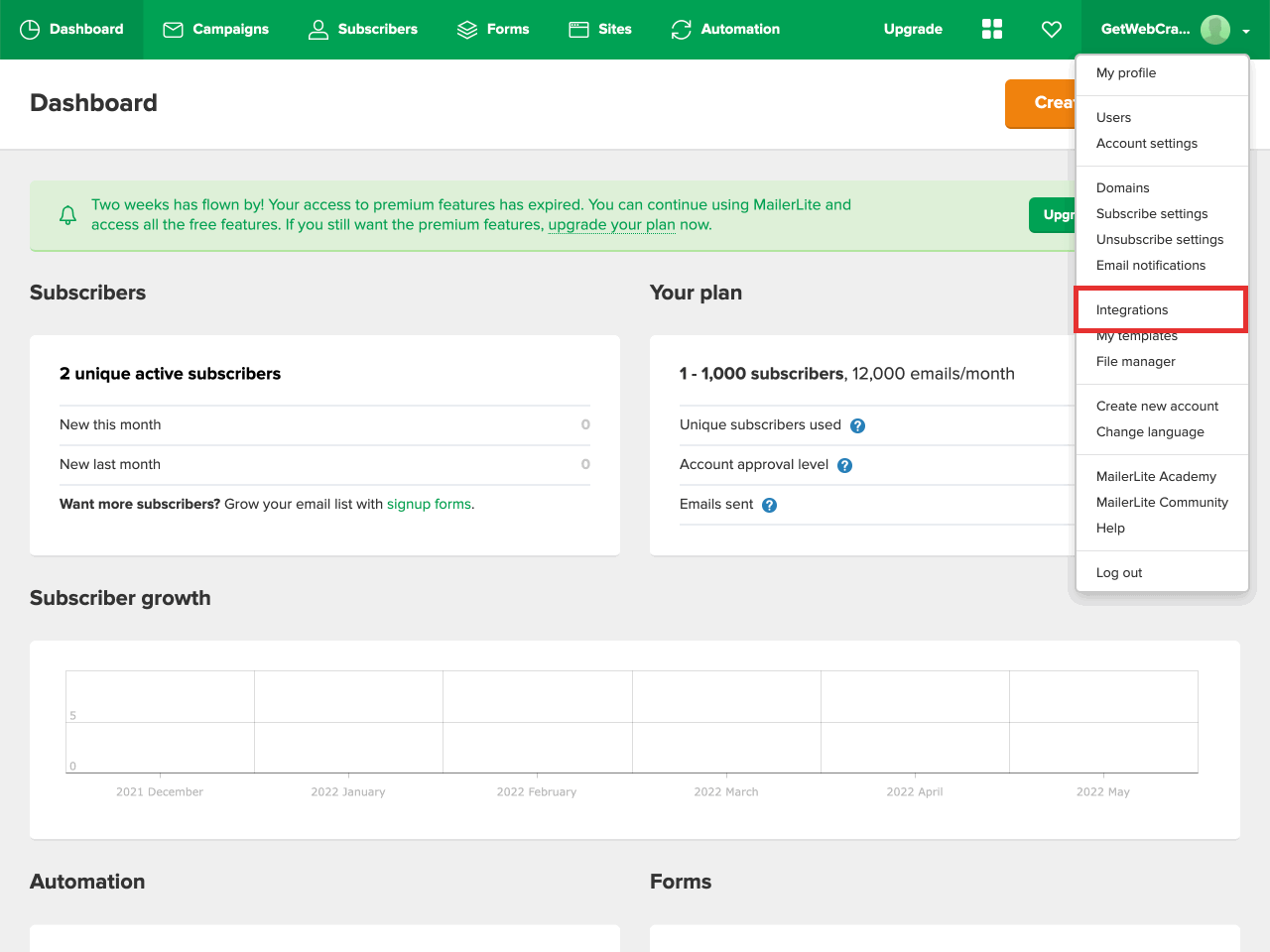Viewport: 1270px width, 952px height.
Task: Go to the Automation tab
Action: (725, 29)
